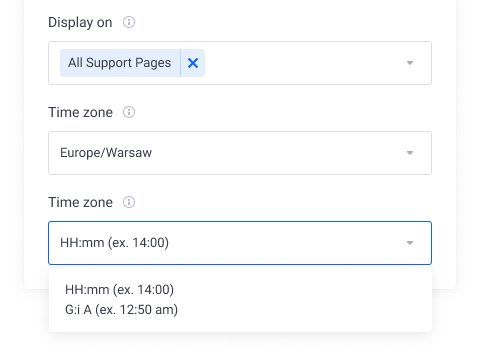Remove the All Support Pages tag

[193, 63]
